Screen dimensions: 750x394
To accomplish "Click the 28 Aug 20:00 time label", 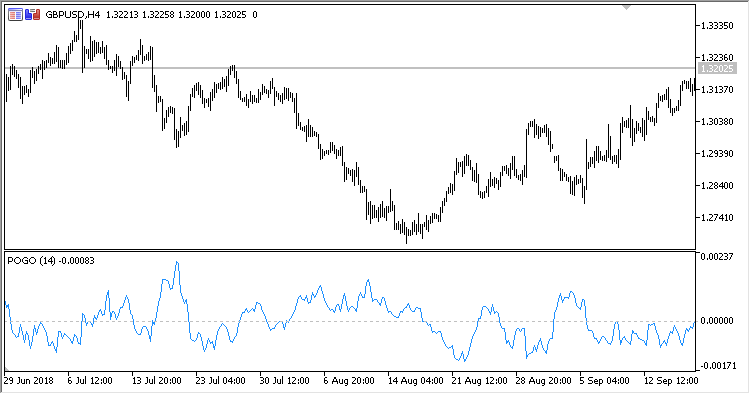I will click(x=543, y=381).
